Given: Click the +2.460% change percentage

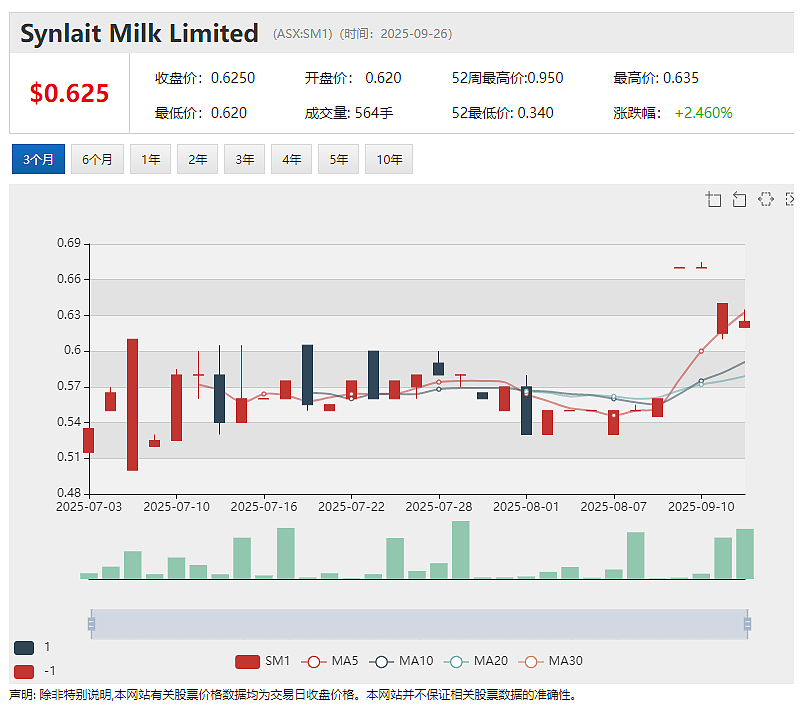Looking at the screenshot, I should 703,113.
